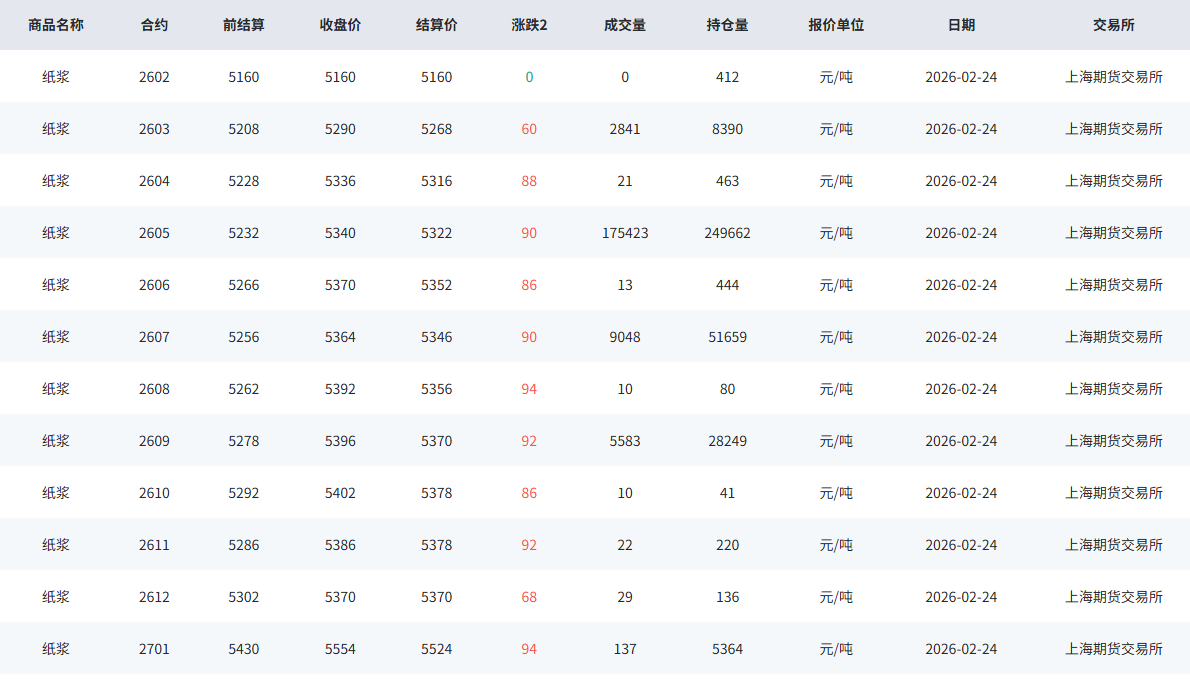Click open interest 51659 for contract 2607
Viewport: 1190px width, 682px height.
point(727,337)
